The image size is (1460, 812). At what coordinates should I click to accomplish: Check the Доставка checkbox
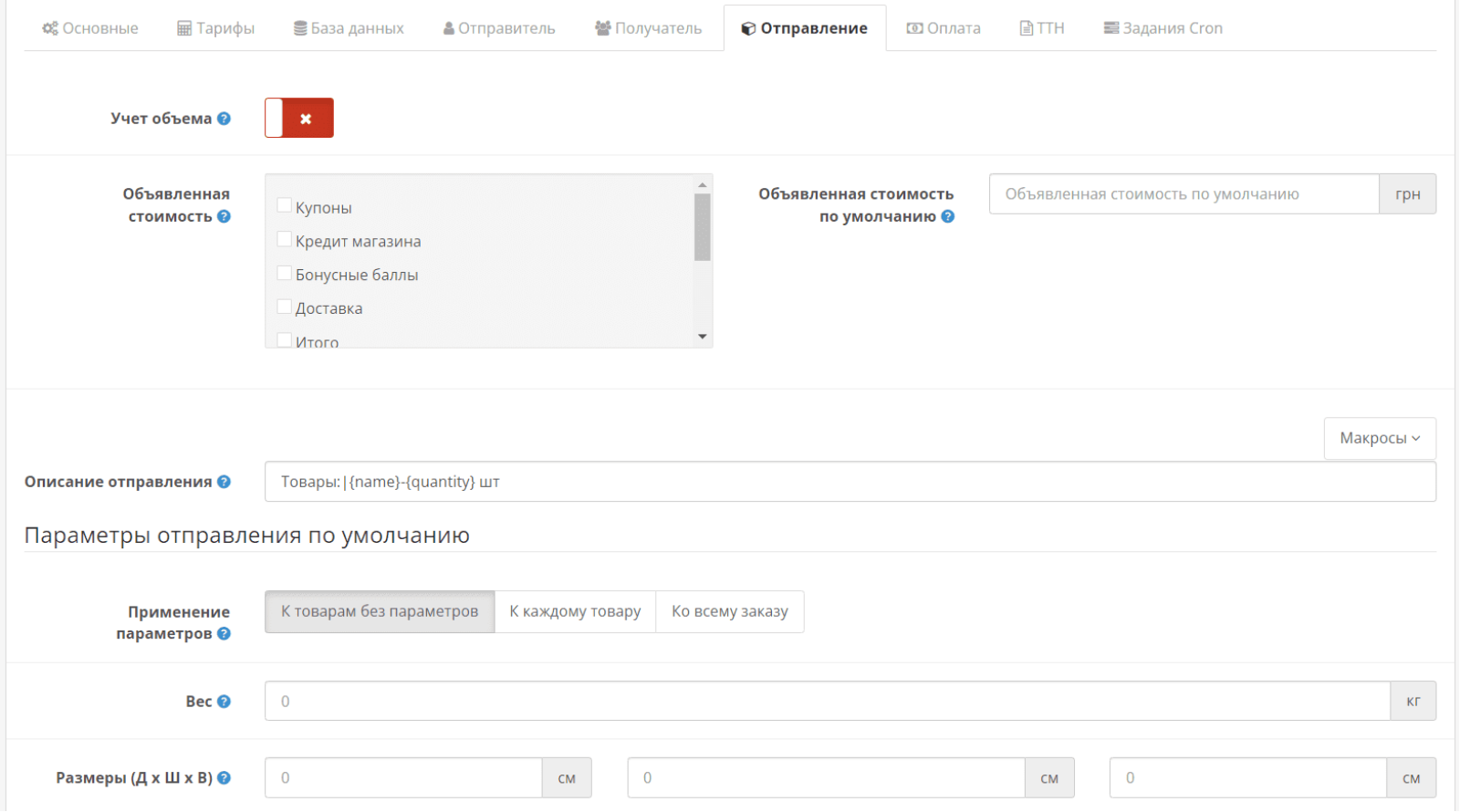(285, 307)
